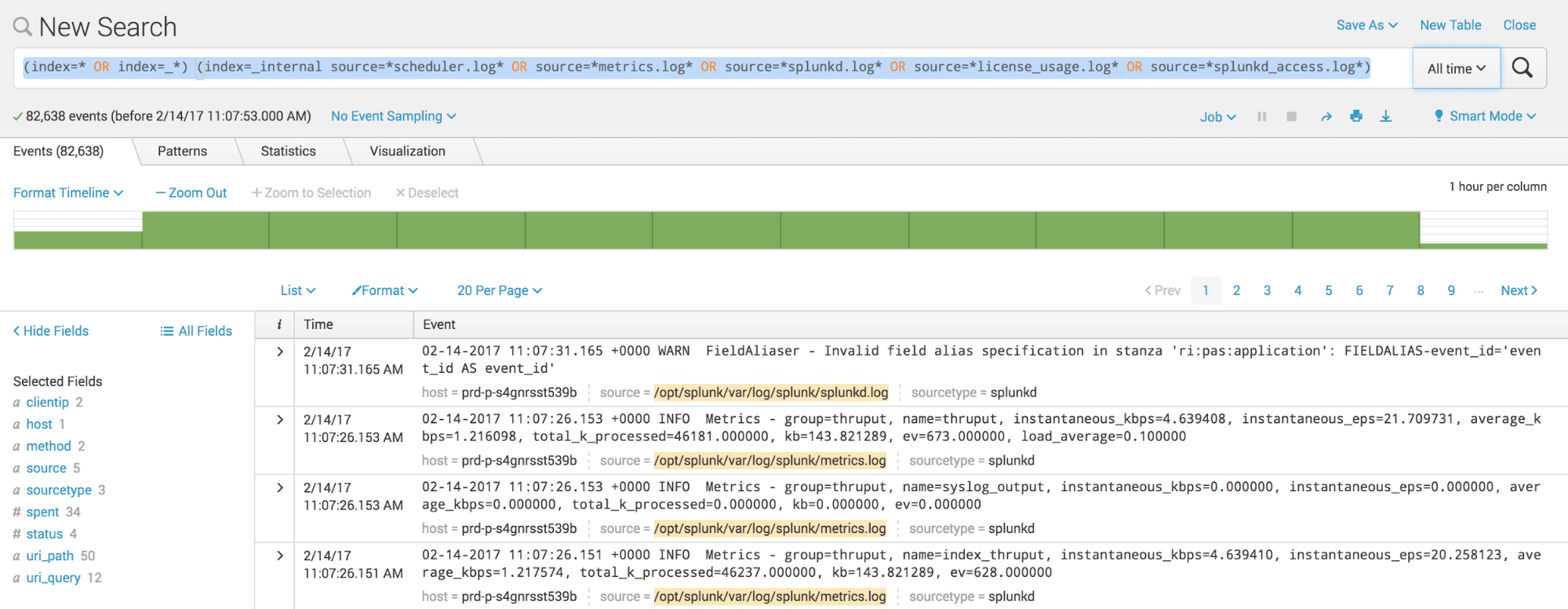
Task: Open source field in Selected Fields
Action: pyautogui.click(x=46, y=469)
